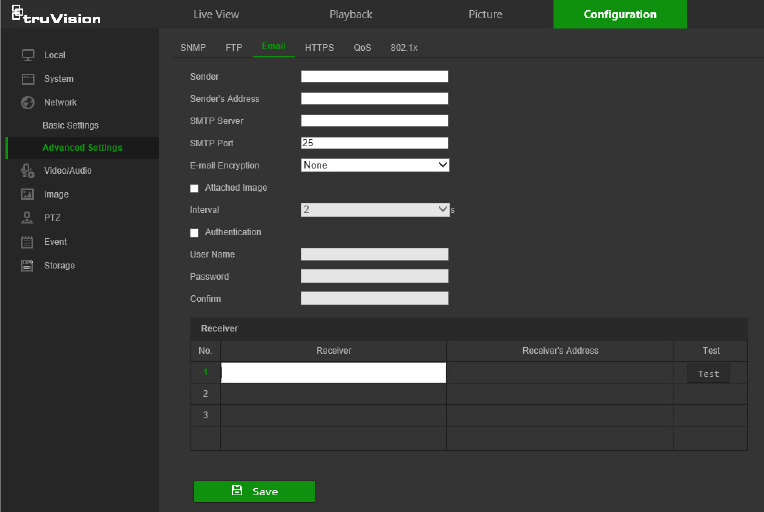The image size is (764, 512).
Task: Click the Storage disk icon
Action: [x=27, y=265]
